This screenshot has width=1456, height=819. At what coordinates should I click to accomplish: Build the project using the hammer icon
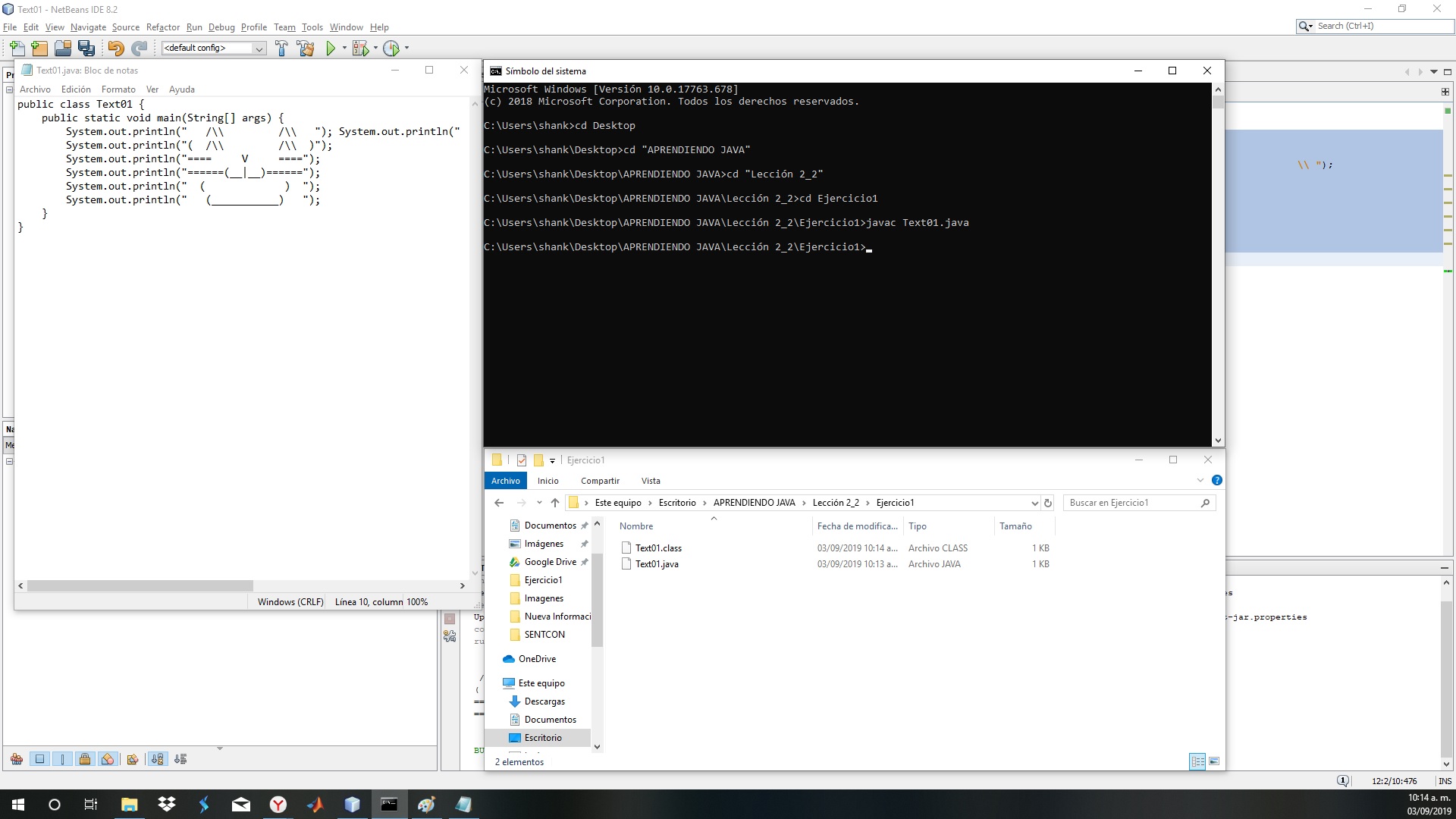(x=281, y=48)
